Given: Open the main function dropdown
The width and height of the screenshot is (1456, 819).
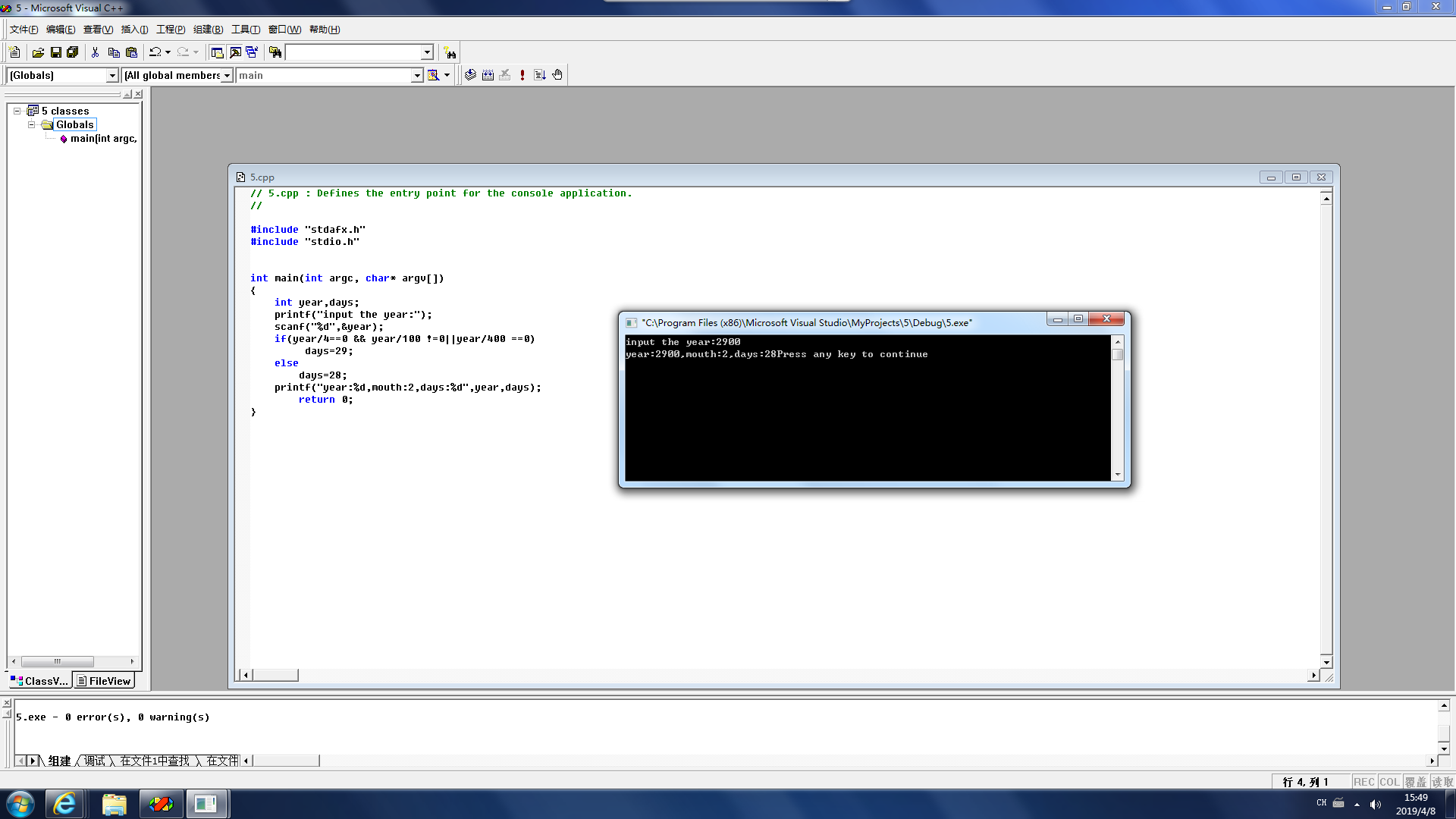Looking at the screenshot, I should point(416,75).
